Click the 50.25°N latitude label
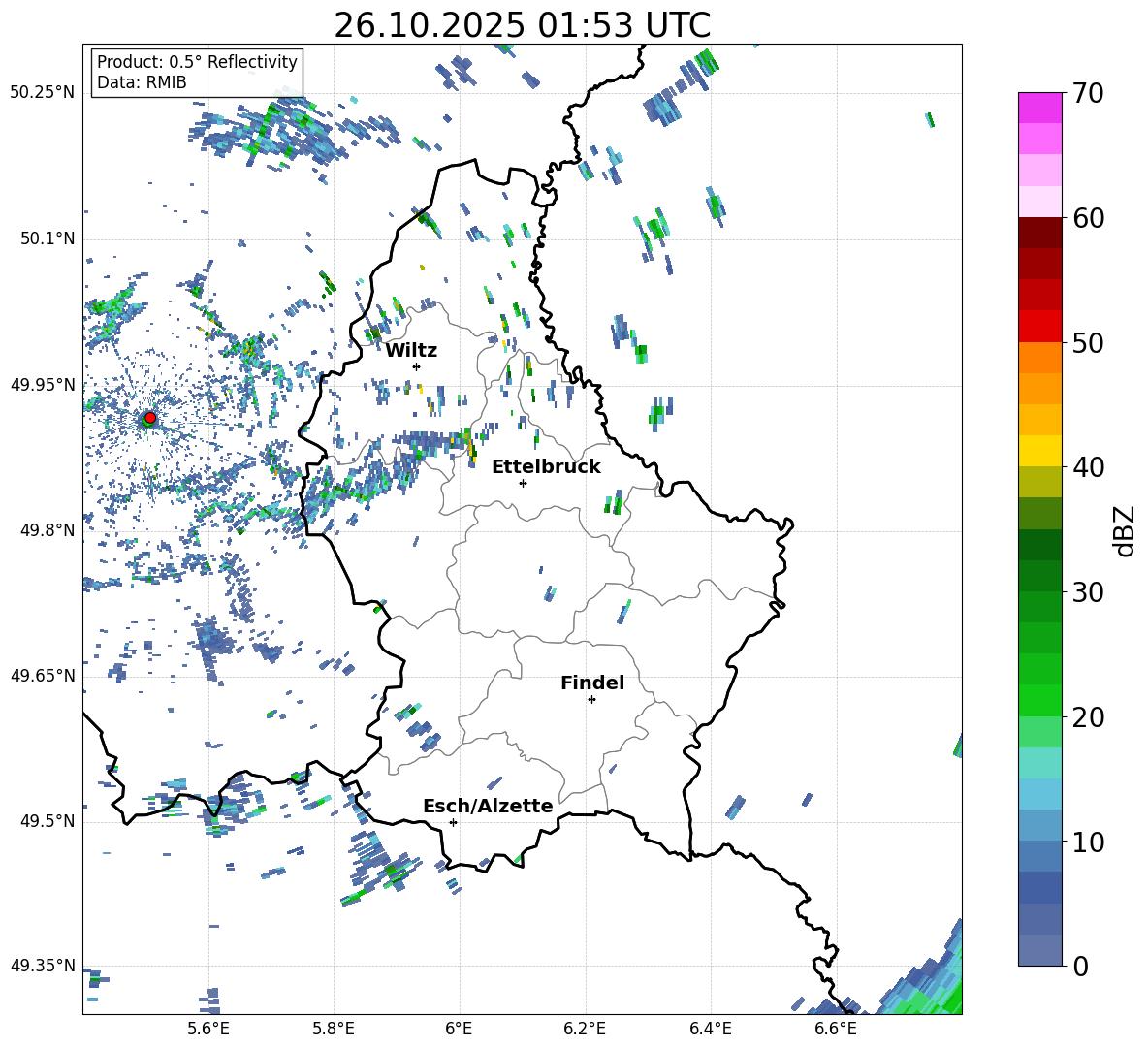Viewport: 1148px width, 1048px height. 43,93
